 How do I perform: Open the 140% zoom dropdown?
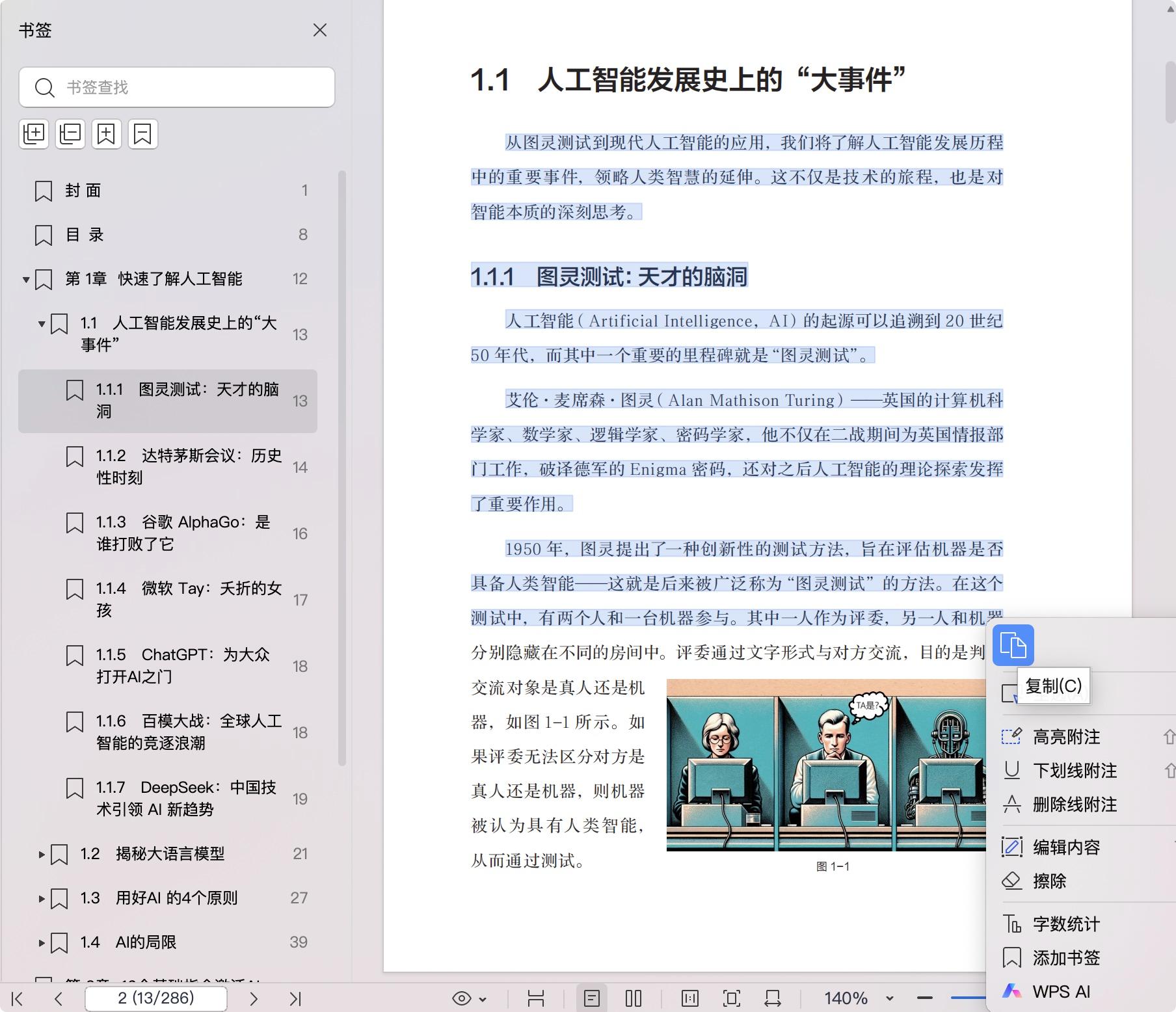(890, 999)
